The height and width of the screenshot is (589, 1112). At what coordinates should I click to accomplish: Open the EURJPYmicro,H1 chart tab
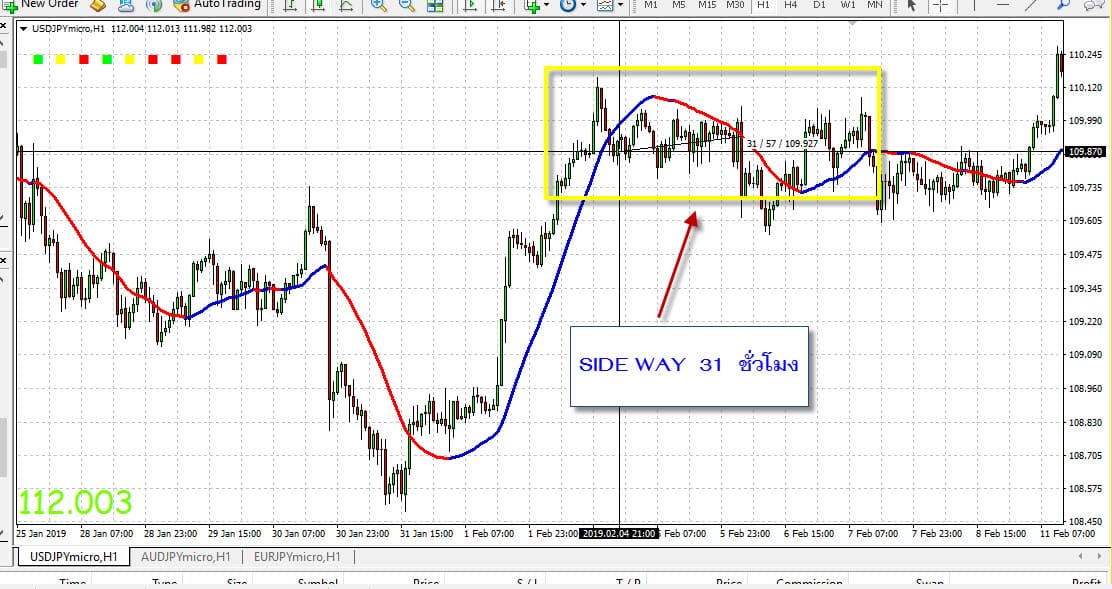click(297, 557)
